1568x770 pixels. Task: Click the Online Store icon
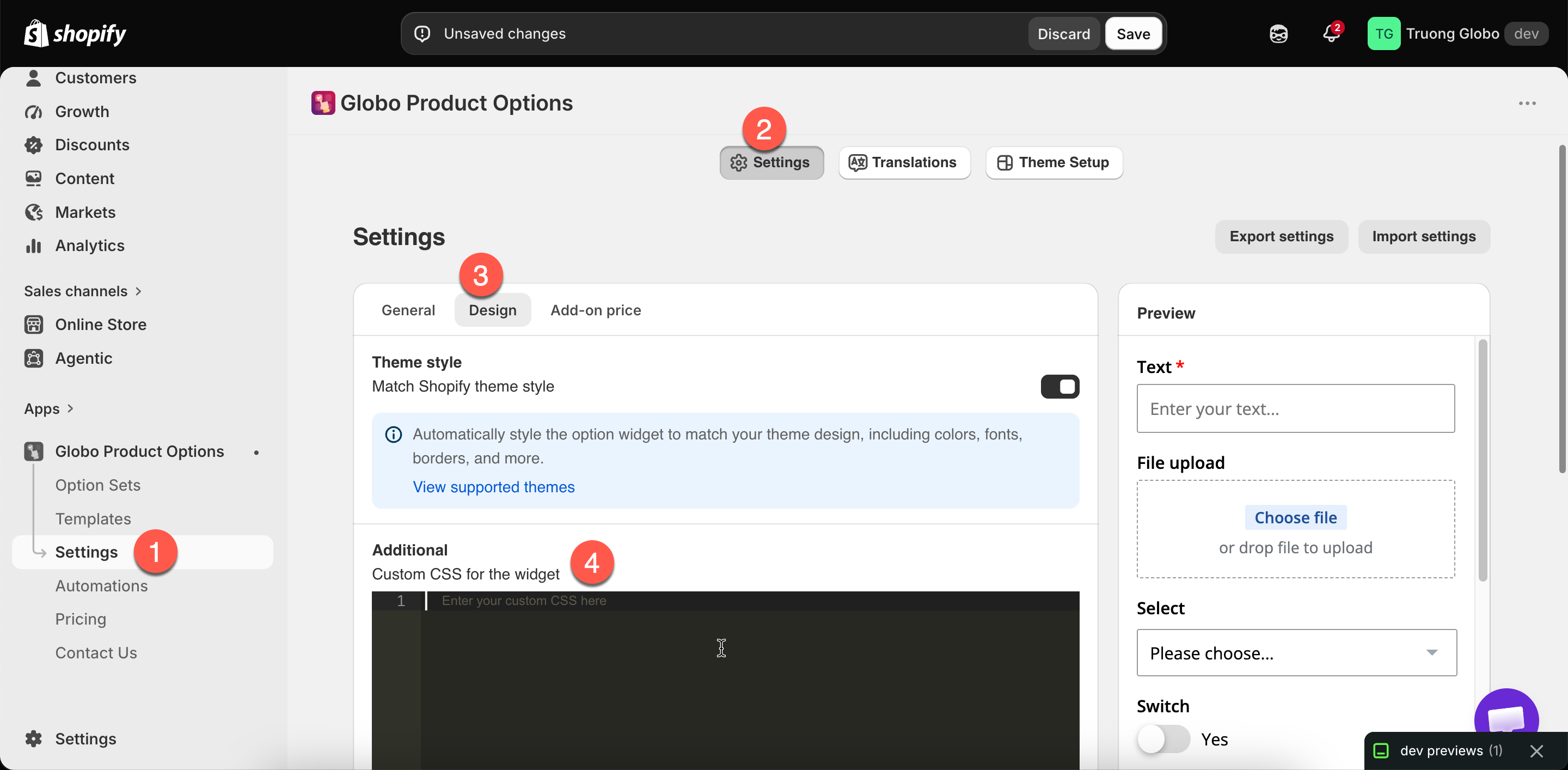tap(33, 325)
